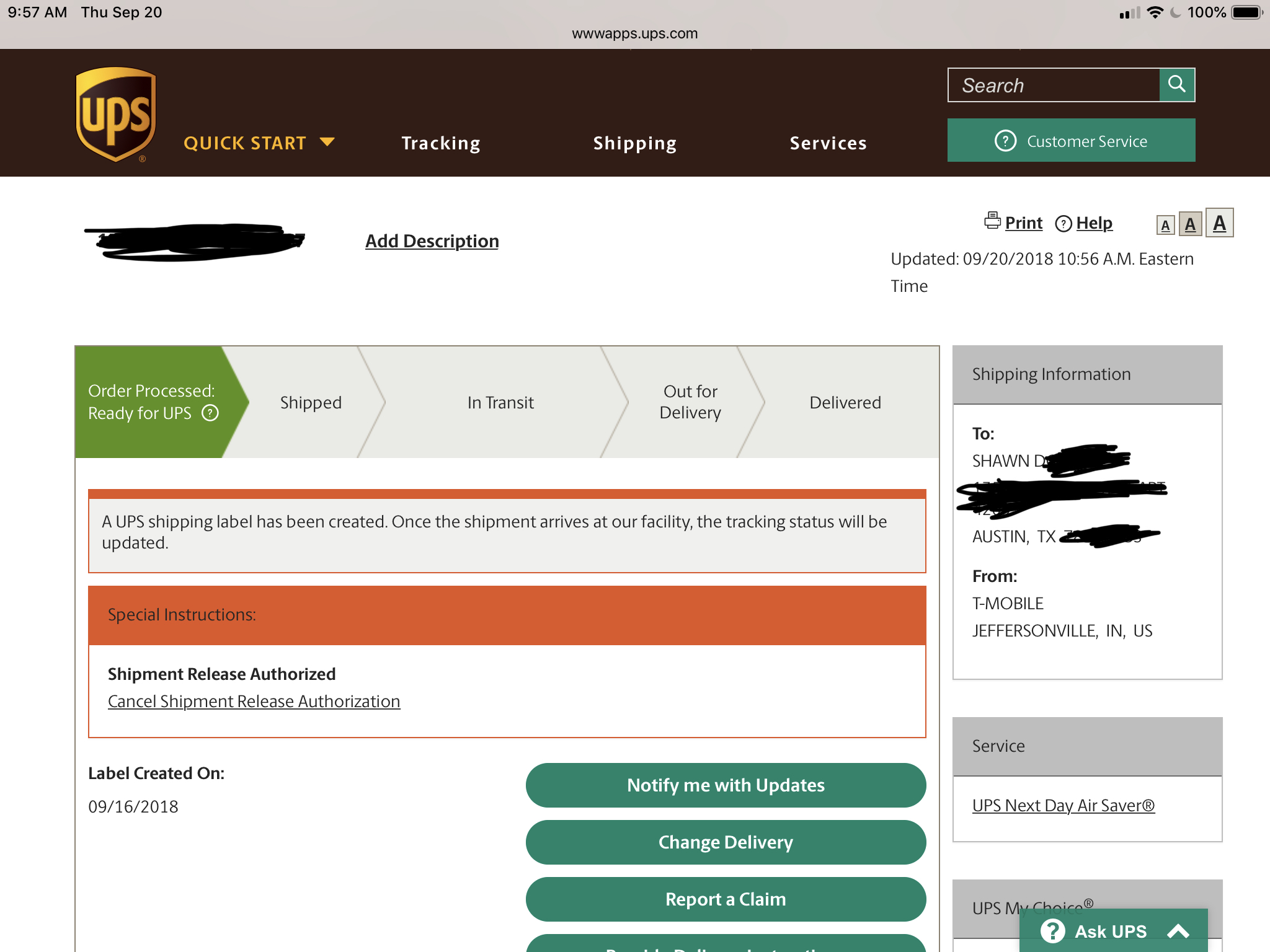Click the Shipment Release Authorized text
1270x952 pixels.
pyautogui.click(x=222, y=674)
